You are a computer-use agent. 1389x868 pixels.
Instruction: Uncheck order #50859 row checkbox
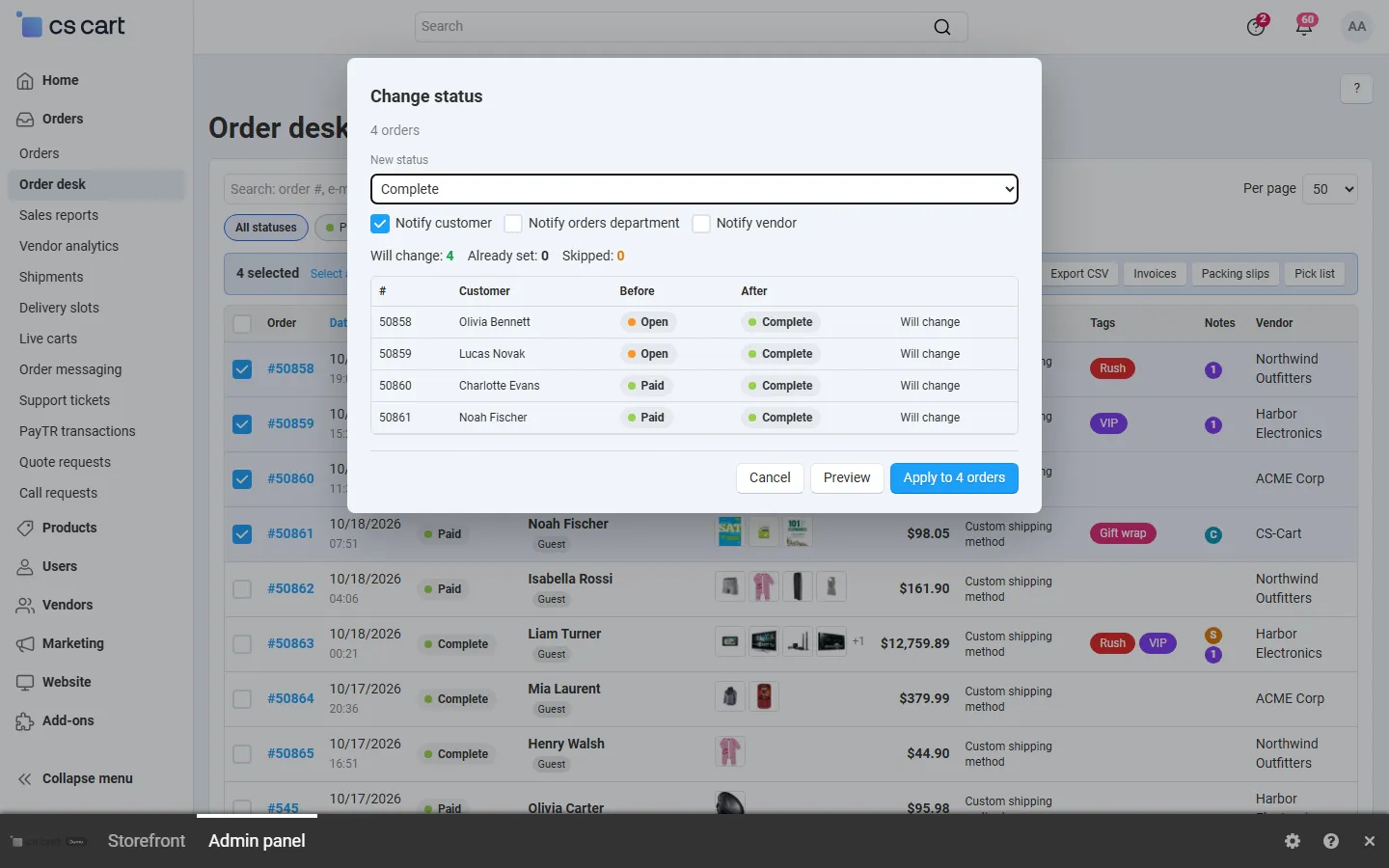tap(242, 424)
